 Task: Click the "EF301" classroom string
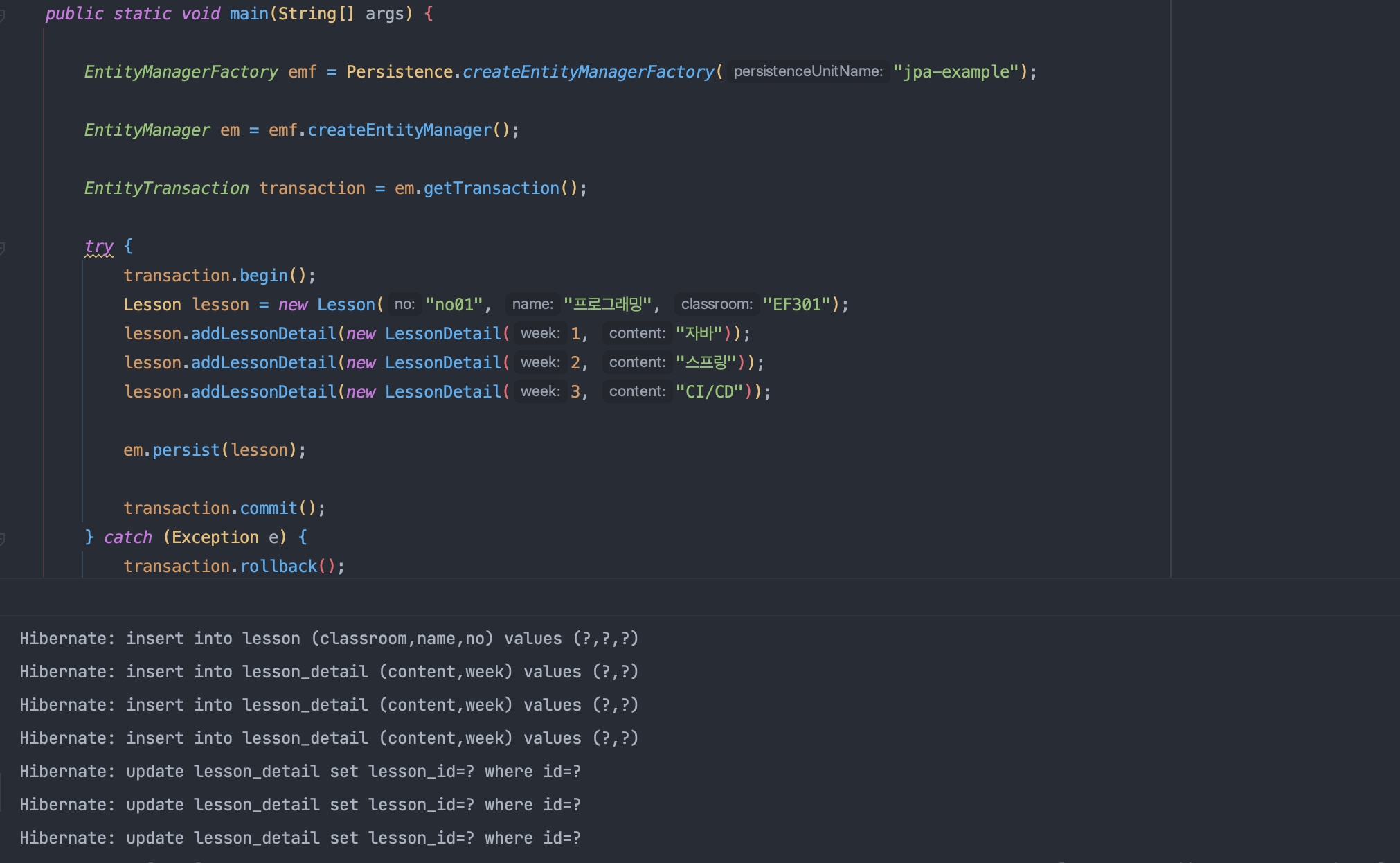tap(796, 305)
